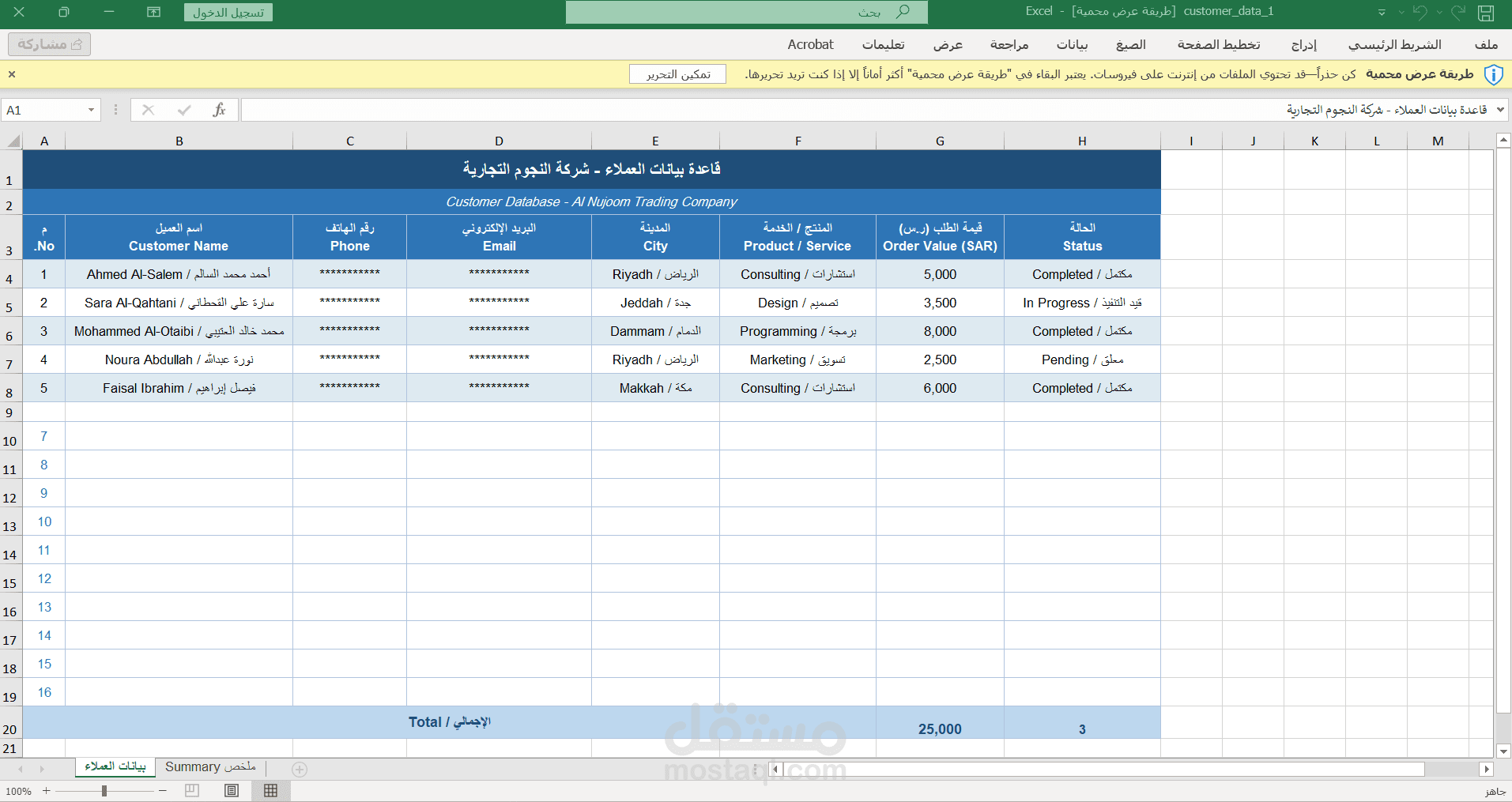This screenshot has height=802, width=1512.
Task: Click the Total / الإجمالي cell
Action: tap(449, 723)
